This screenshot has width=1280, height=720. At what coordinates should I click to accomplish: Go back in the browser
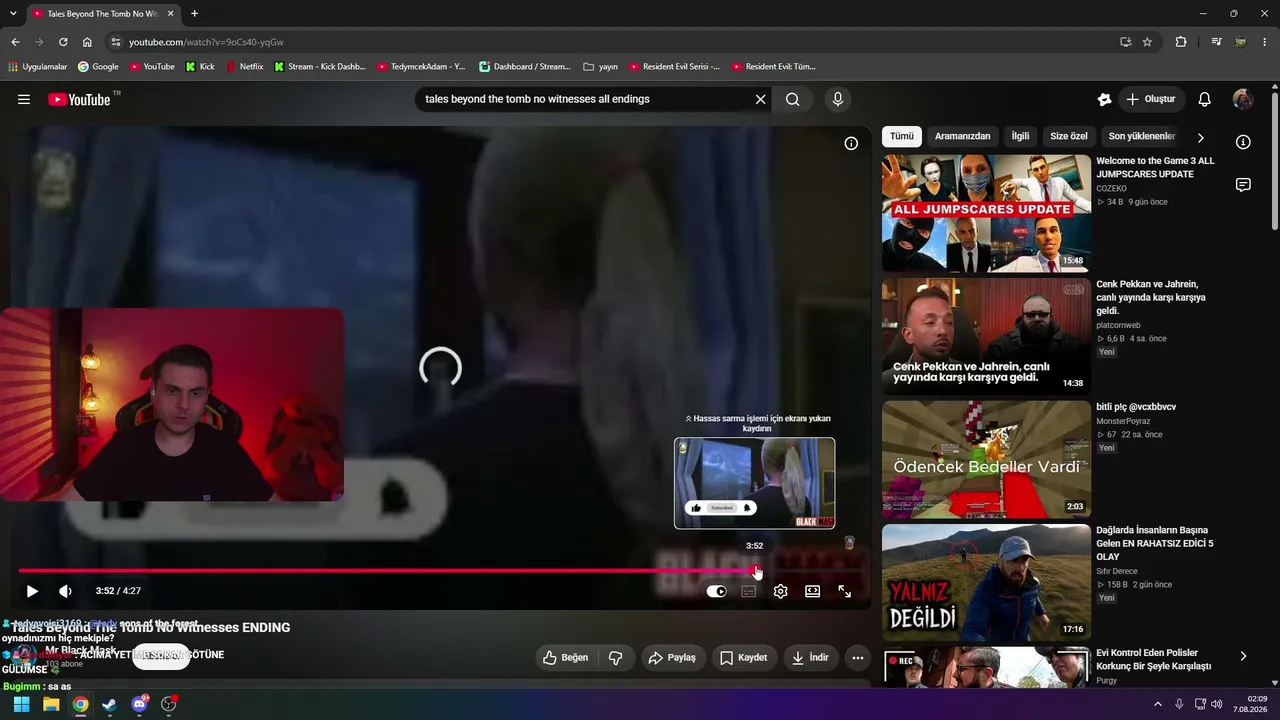pos(15,42)
